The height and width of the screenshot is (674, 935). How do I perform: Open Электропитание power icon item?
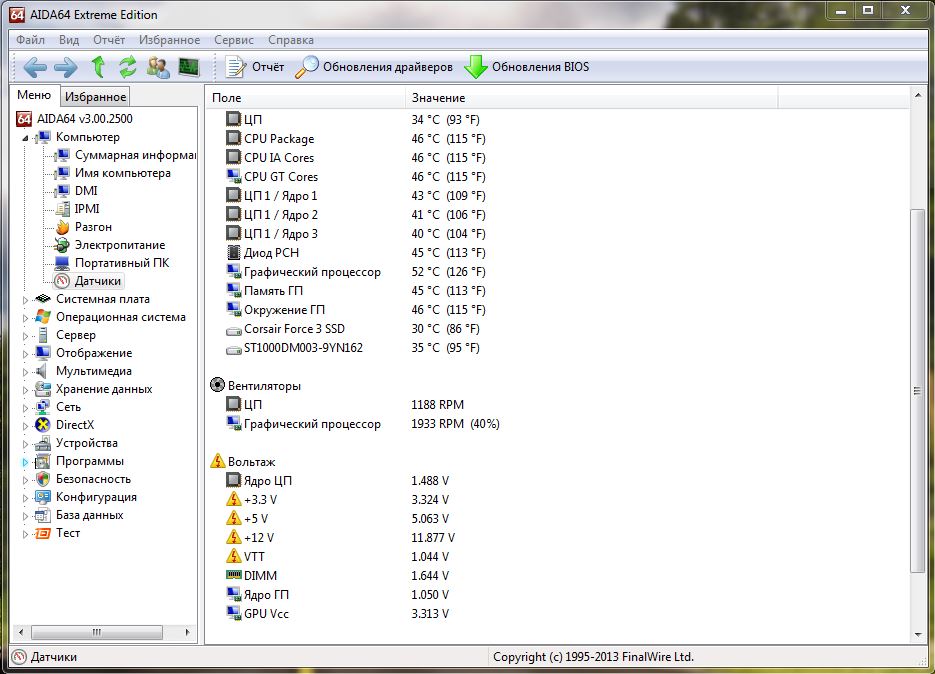pos(62,245)
